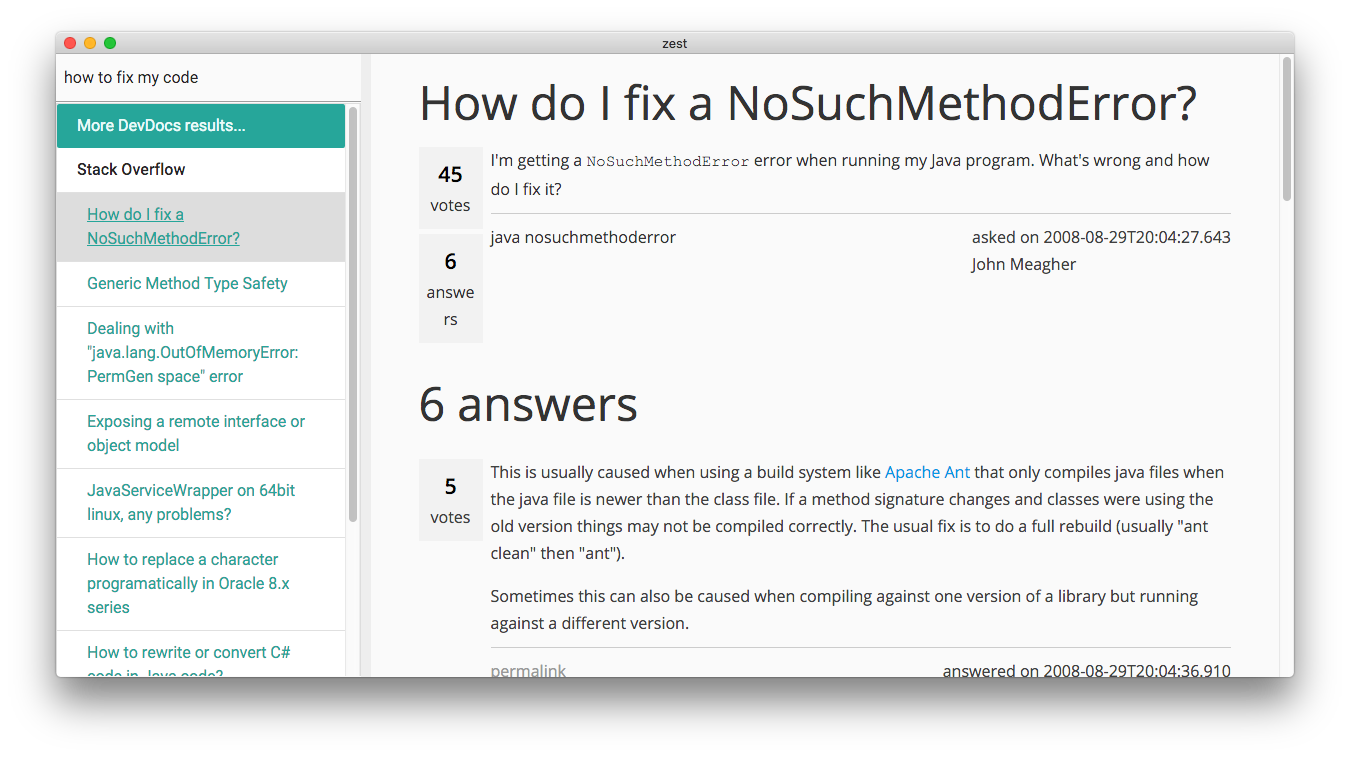The height and width of the screenshot is (757, 1350).
Task: Click the 'java nosuchmethoderror' tags text
Action: point(583,238)
